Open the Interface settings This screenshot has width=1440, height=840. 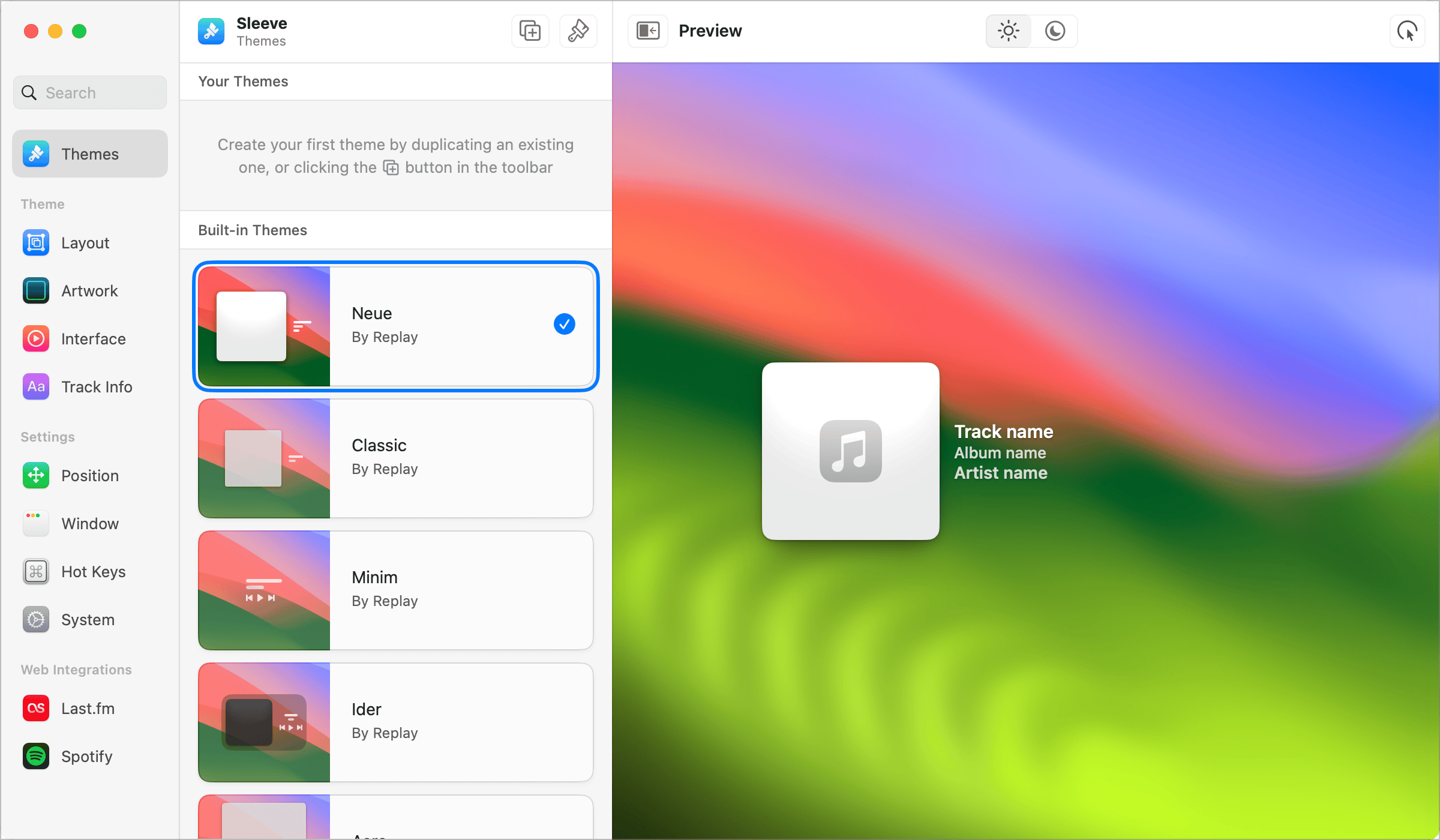point(93,339)
